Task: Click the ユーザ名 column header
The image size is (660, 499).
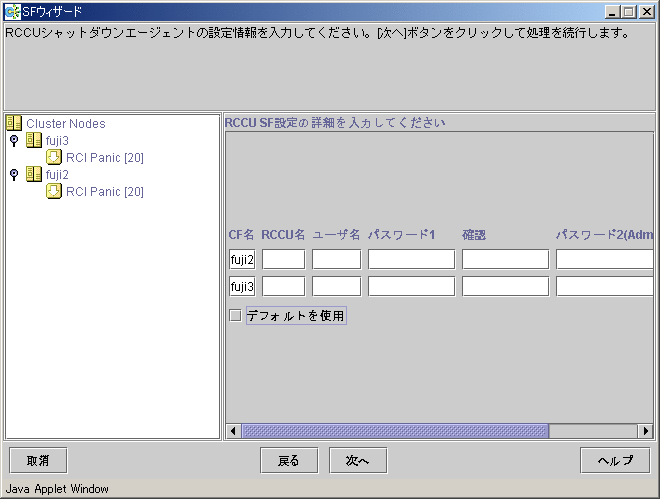Action: [336, 234]
